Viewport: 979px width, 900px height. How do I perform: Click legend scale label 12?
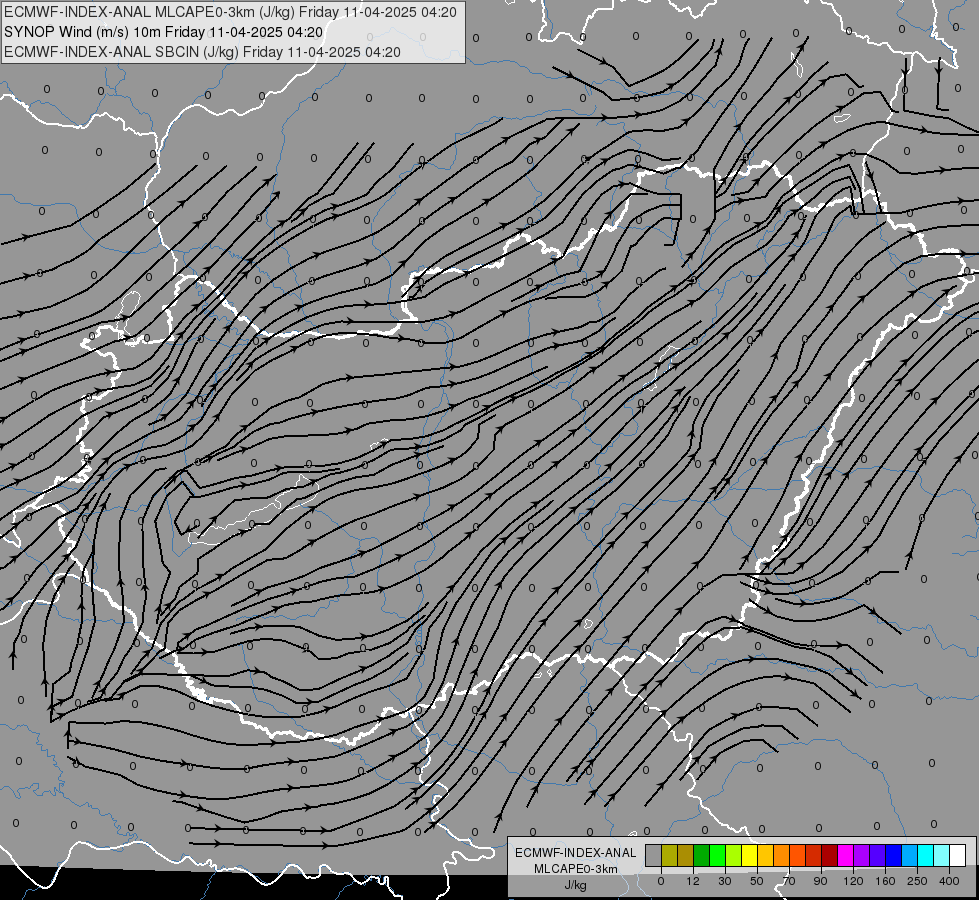[693, 881]
